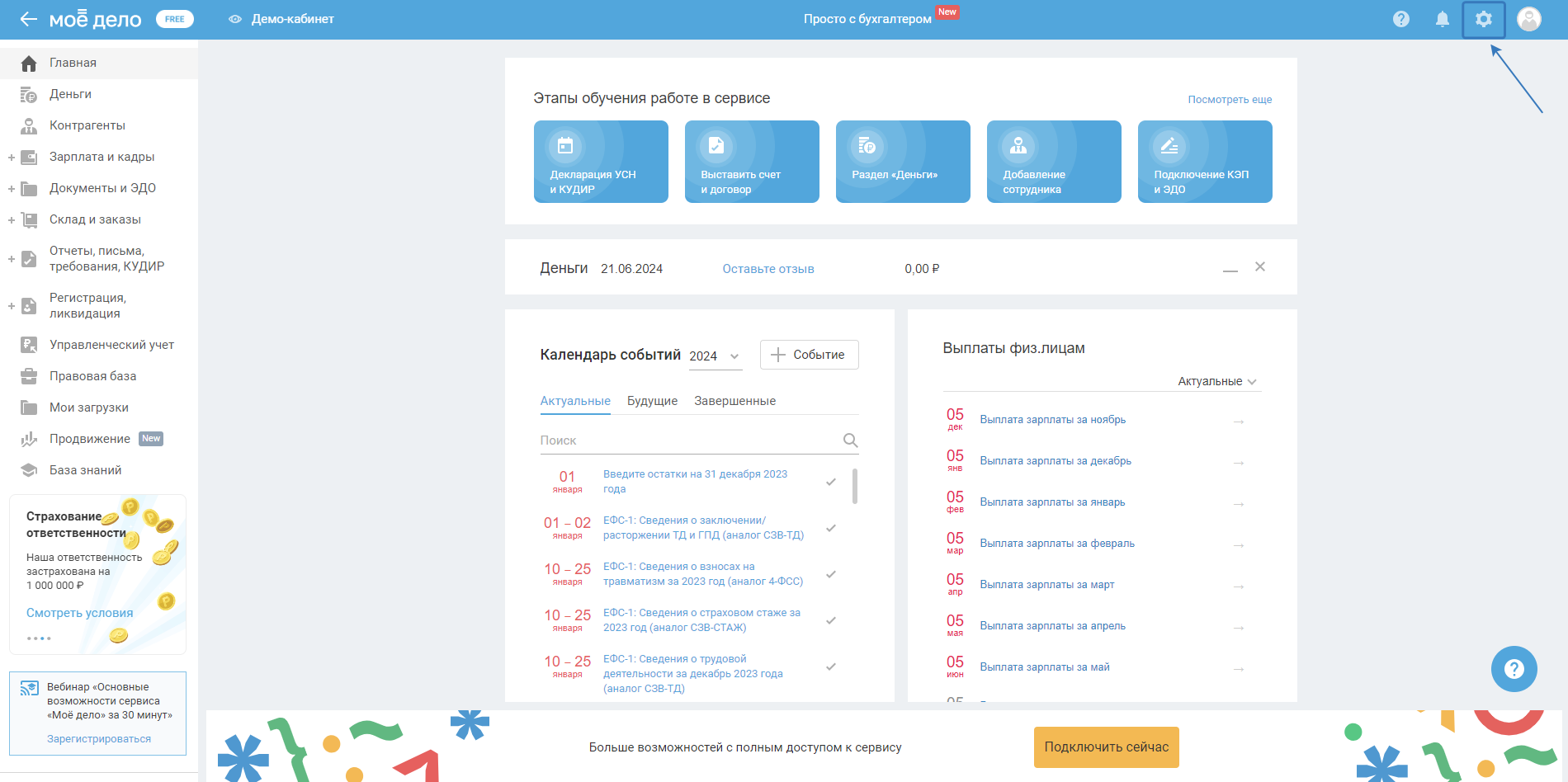Open Выплата зарплаты за декабрь link
1568x782 pixels.
pyautogui.click(x=1056, y=461)
